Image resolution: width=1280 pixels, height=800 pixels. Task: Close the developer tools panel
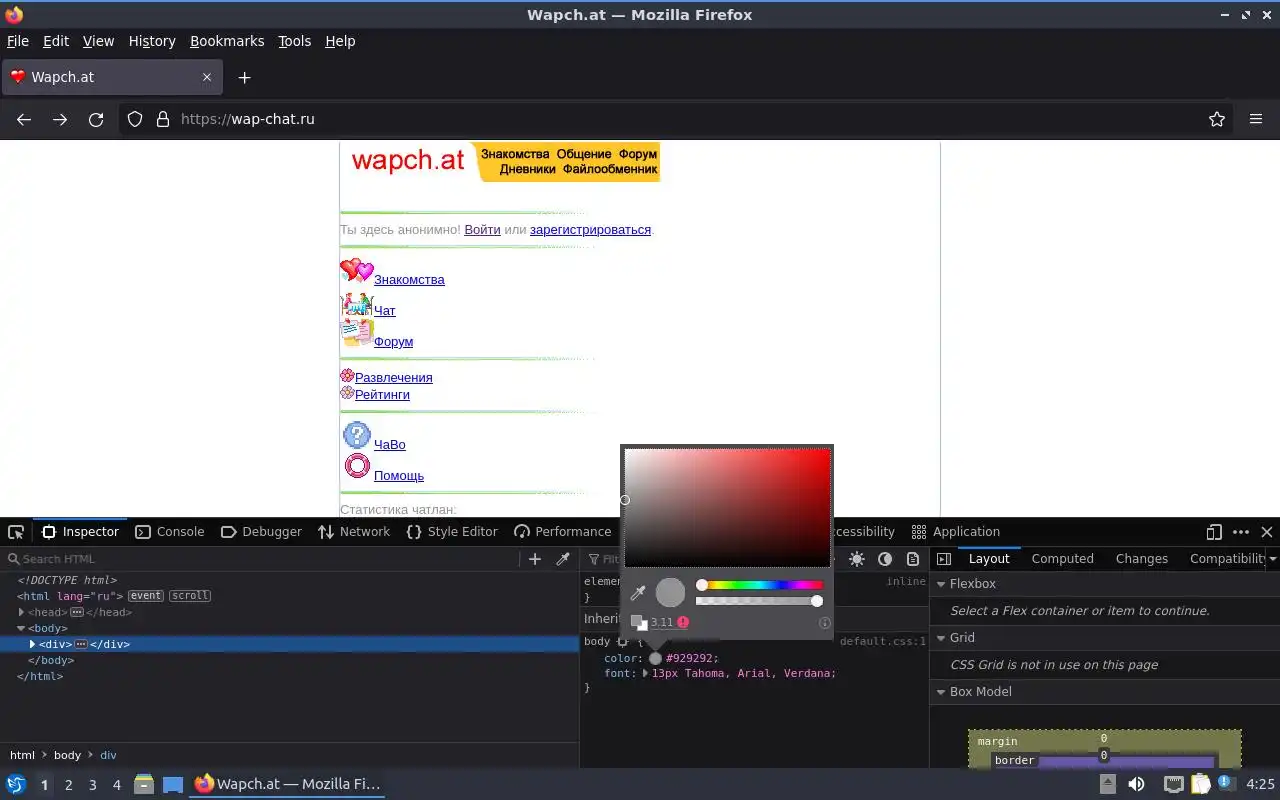point(1267,532)
